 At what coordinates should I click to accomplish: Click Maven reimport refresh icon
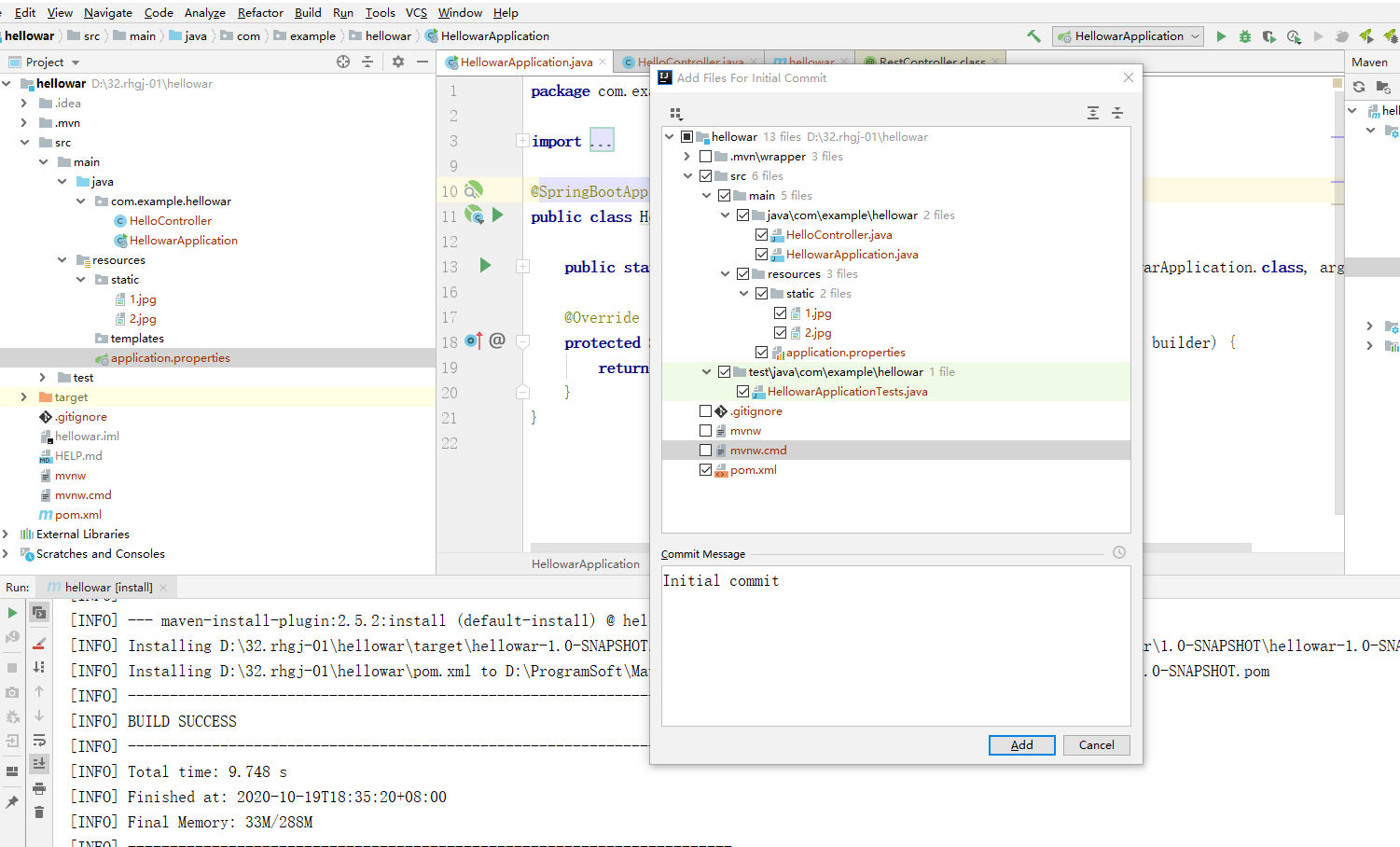click(1359, 87)
